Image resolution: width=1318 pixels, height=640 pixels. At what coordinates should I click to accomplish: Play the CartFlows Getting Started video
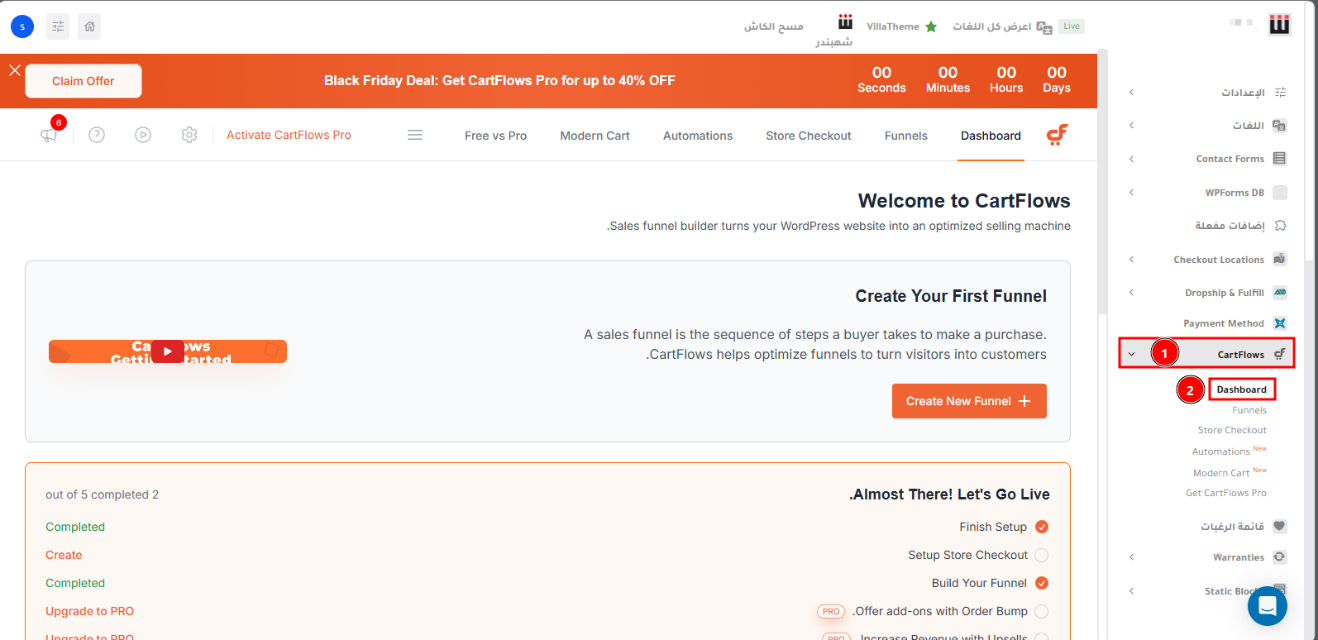click(167, 352)
